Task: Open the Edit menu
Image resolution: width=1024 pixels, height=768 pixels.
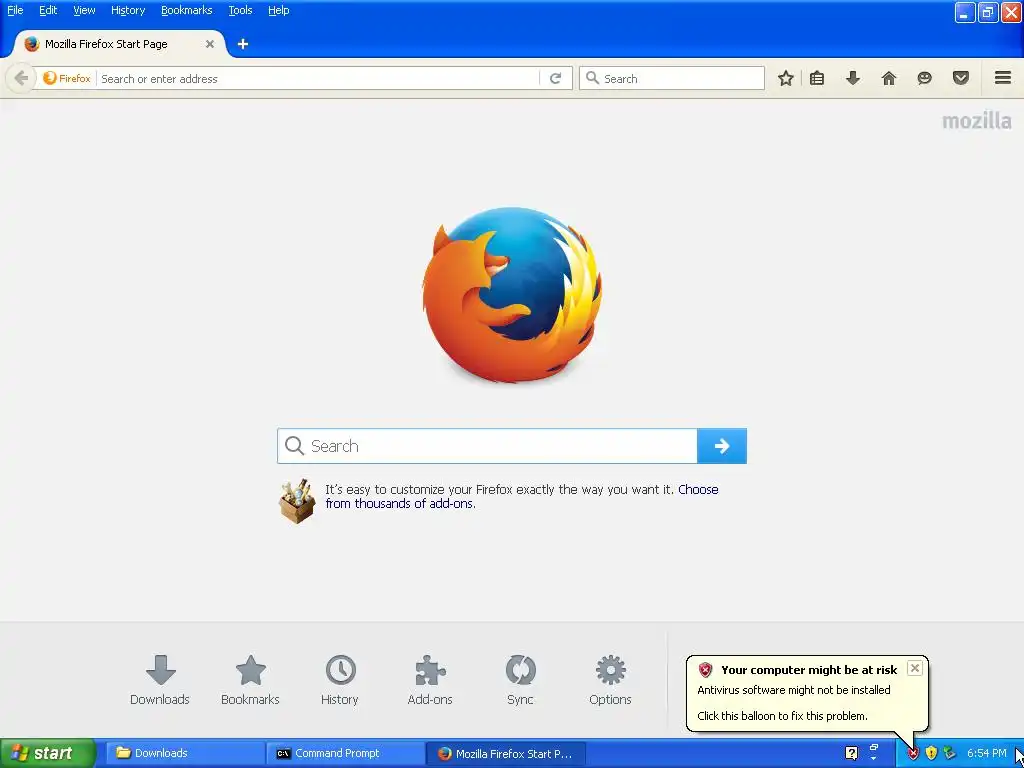Action: point(48,10)
